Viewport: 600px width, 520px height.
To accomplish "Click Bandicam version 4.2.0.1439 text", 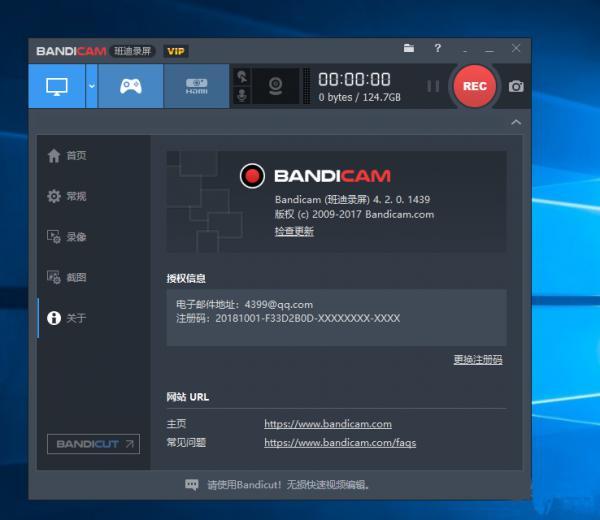I will coord(352,199).
